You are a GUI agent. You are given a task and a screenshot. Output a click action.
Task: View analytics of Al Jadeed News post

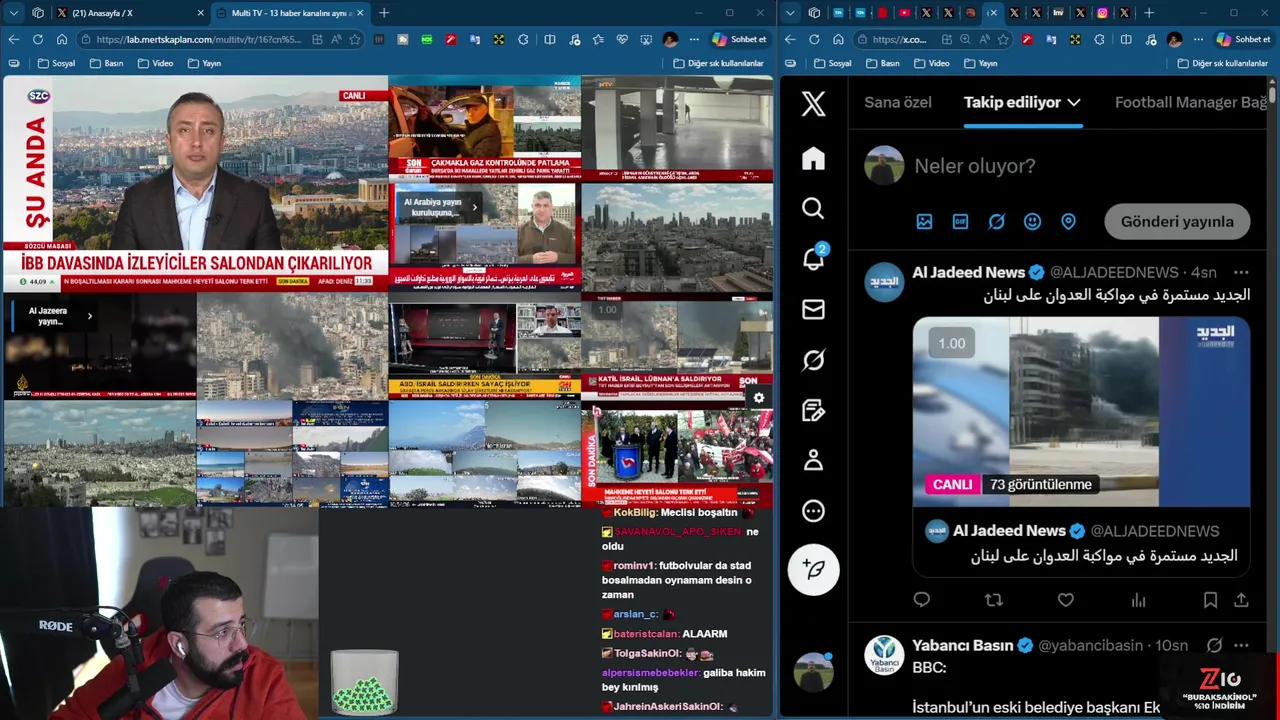pyautogui.click(x=1138, y=600)
